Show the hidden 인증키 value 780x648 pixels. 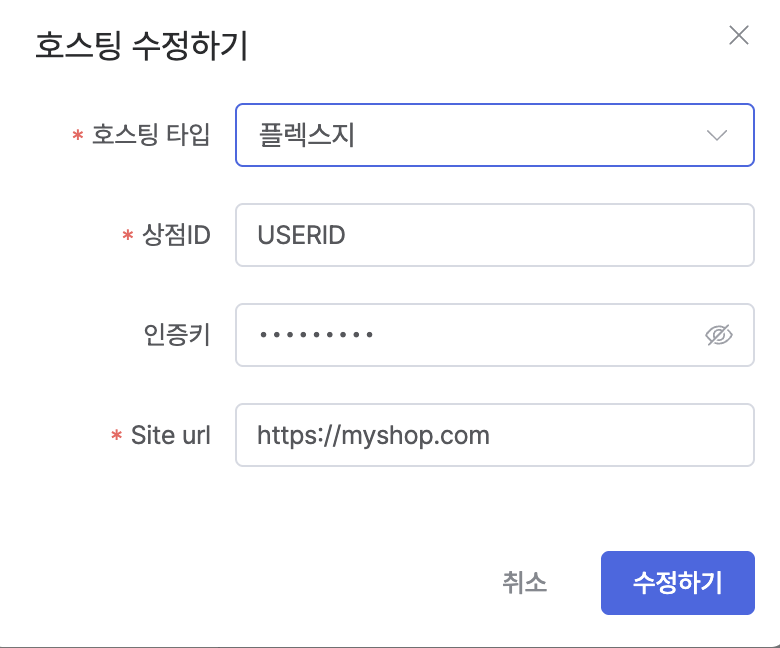click(x=718, y=335)
